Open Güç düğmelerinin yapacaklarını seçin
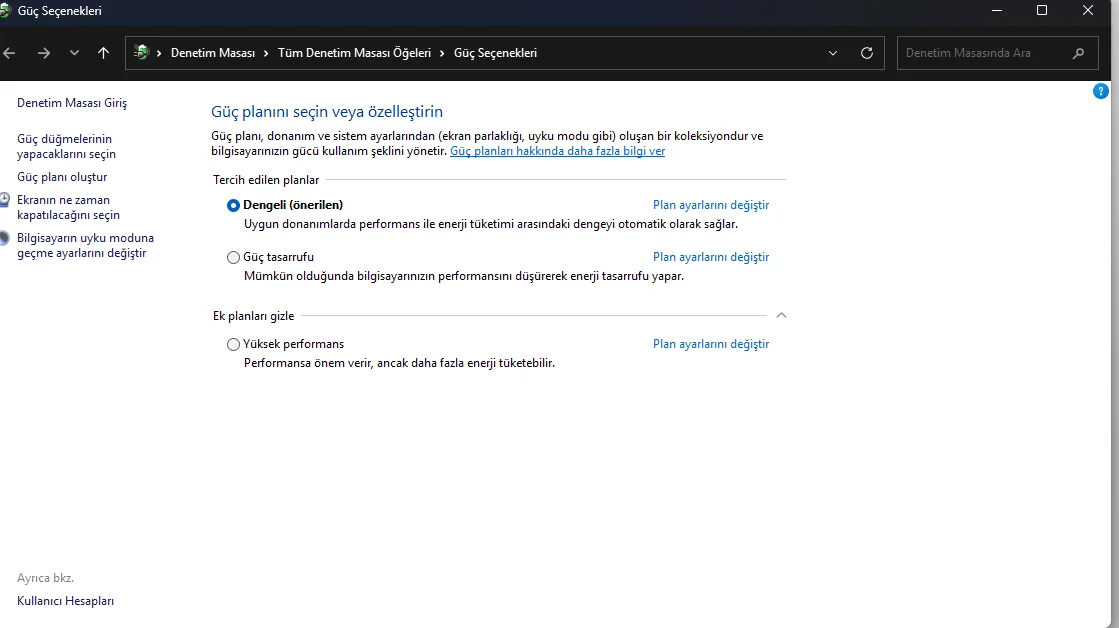The width and height of the screenshot is (1119, 628). pyautogui.click(x=66, y=146)
